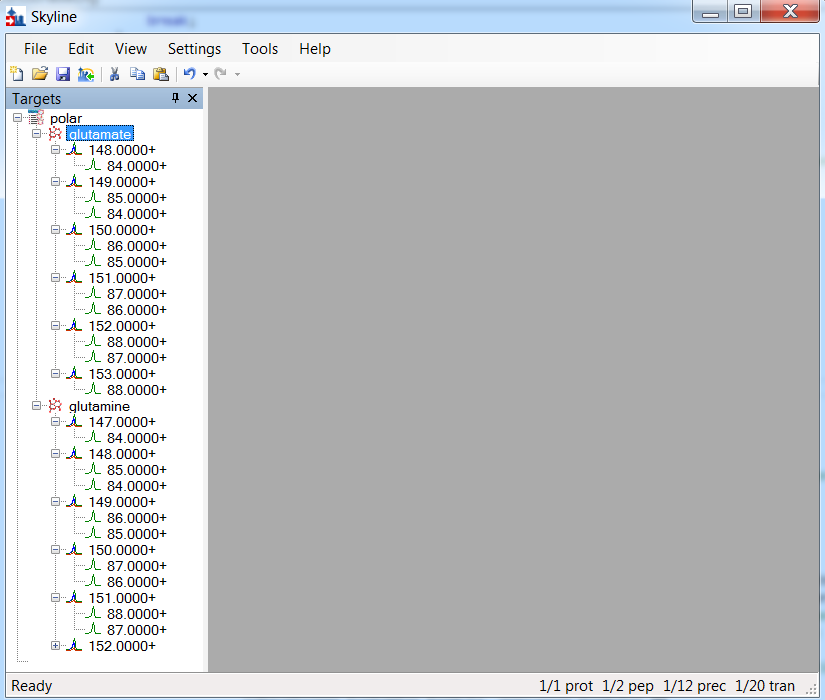Viewport: 825px width, 700px height.
Task: Save the document with the floppy disk icon
Action: [x=62, y=74]
